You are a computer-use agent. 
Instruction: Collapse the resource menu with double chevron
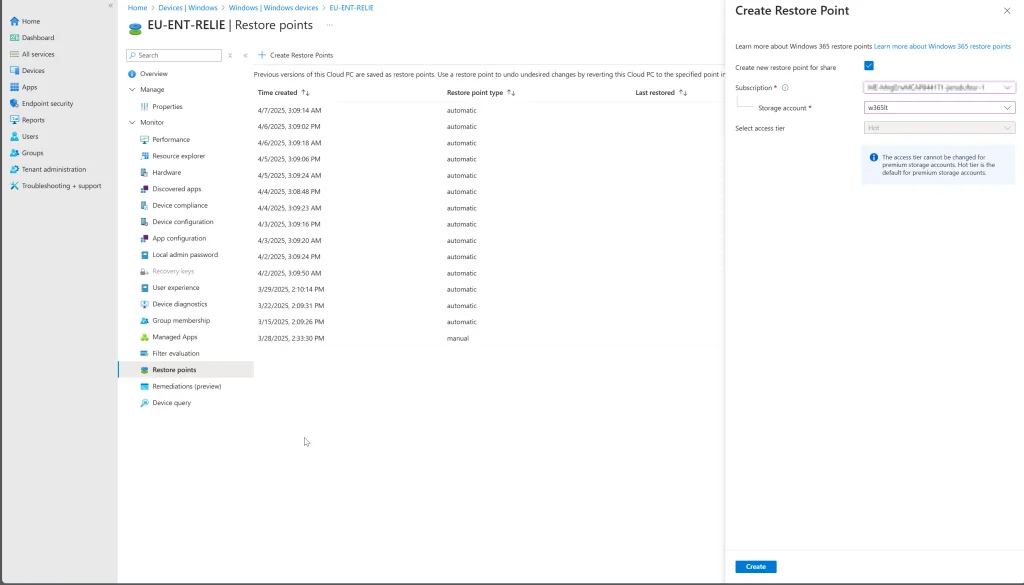pyautogui.click(x=246, y=55)
